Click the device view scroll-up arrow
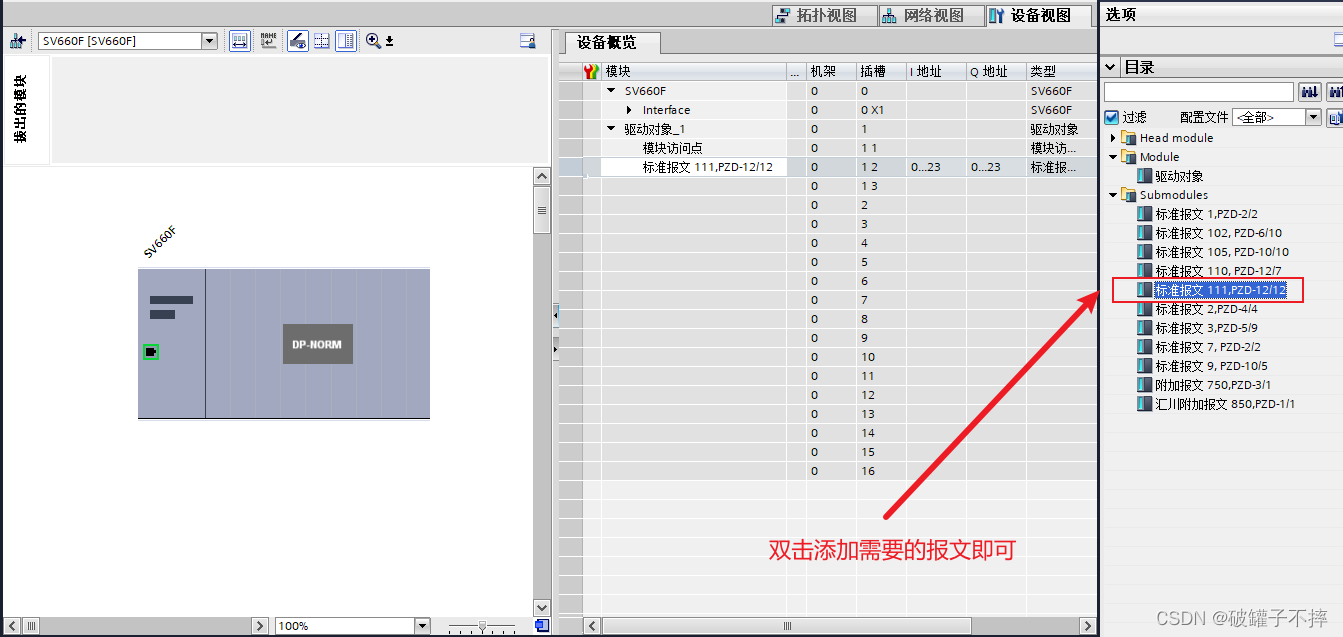The width and height of the screenshot is (1343, 637). [542, 177]
